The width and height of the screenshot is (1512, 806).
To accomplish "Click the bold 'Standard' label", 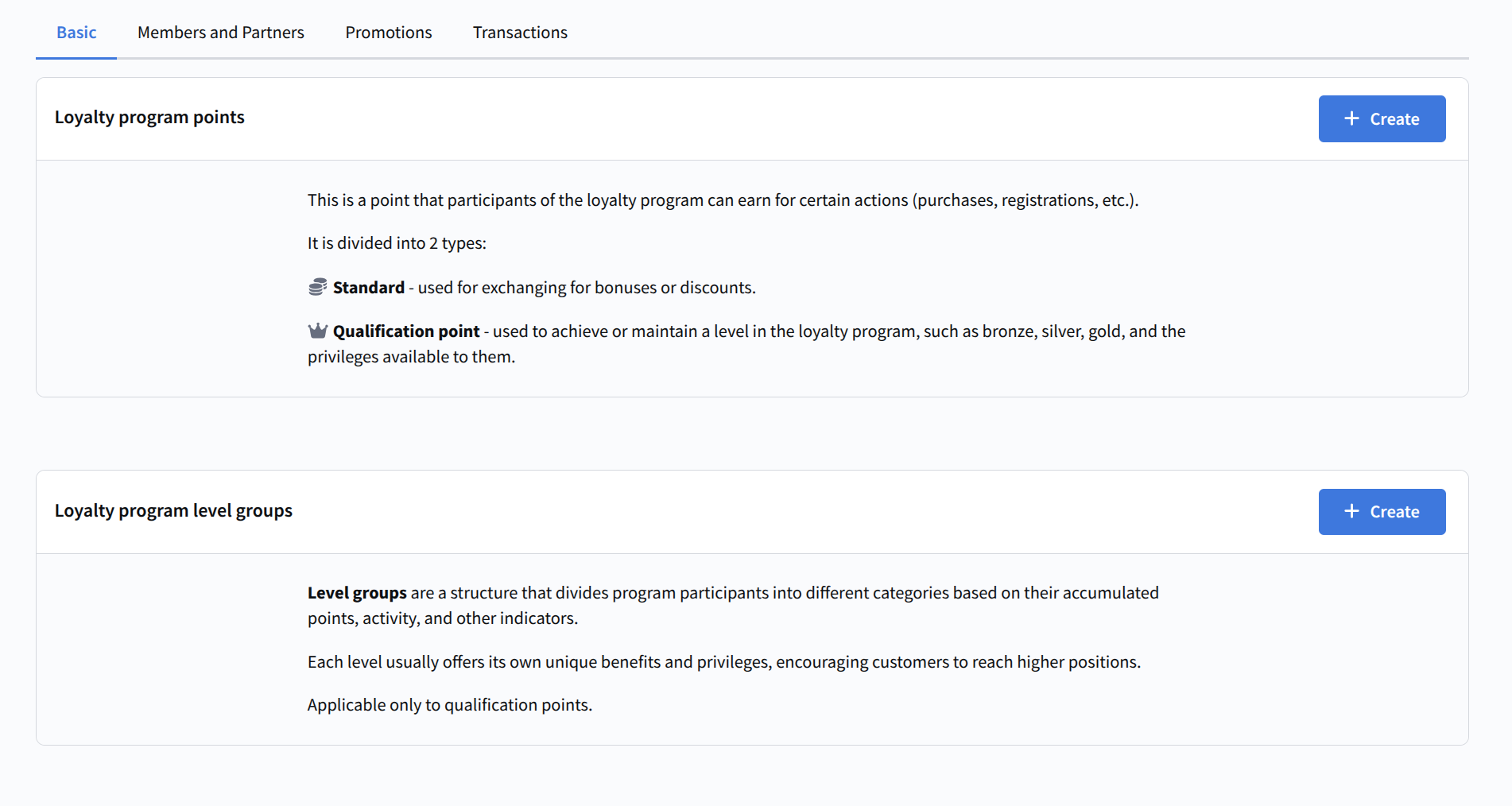I will [369, 288].
